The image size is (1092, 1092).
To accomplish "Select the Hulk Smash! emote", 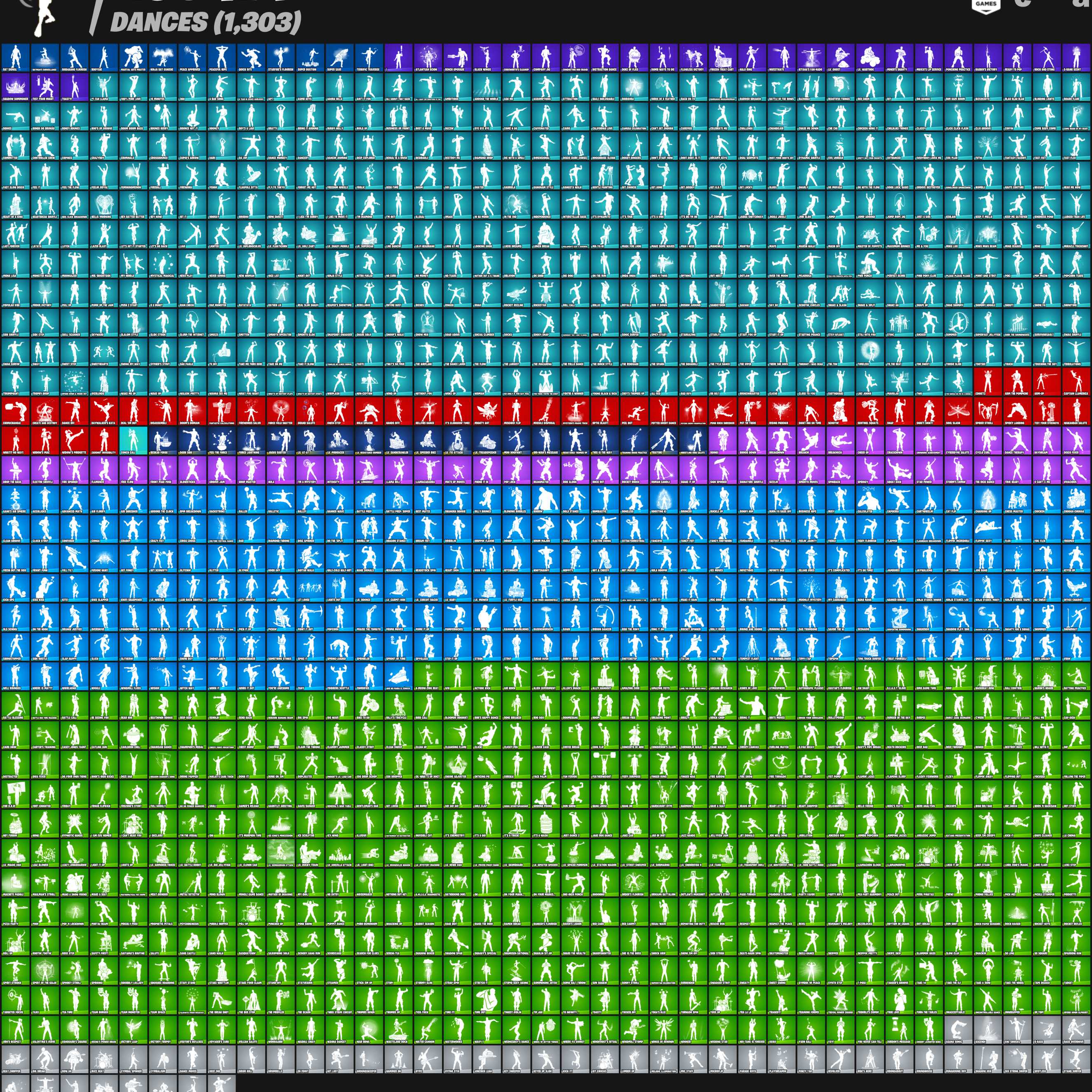I will pyautogui.click(x=370, y=411).
